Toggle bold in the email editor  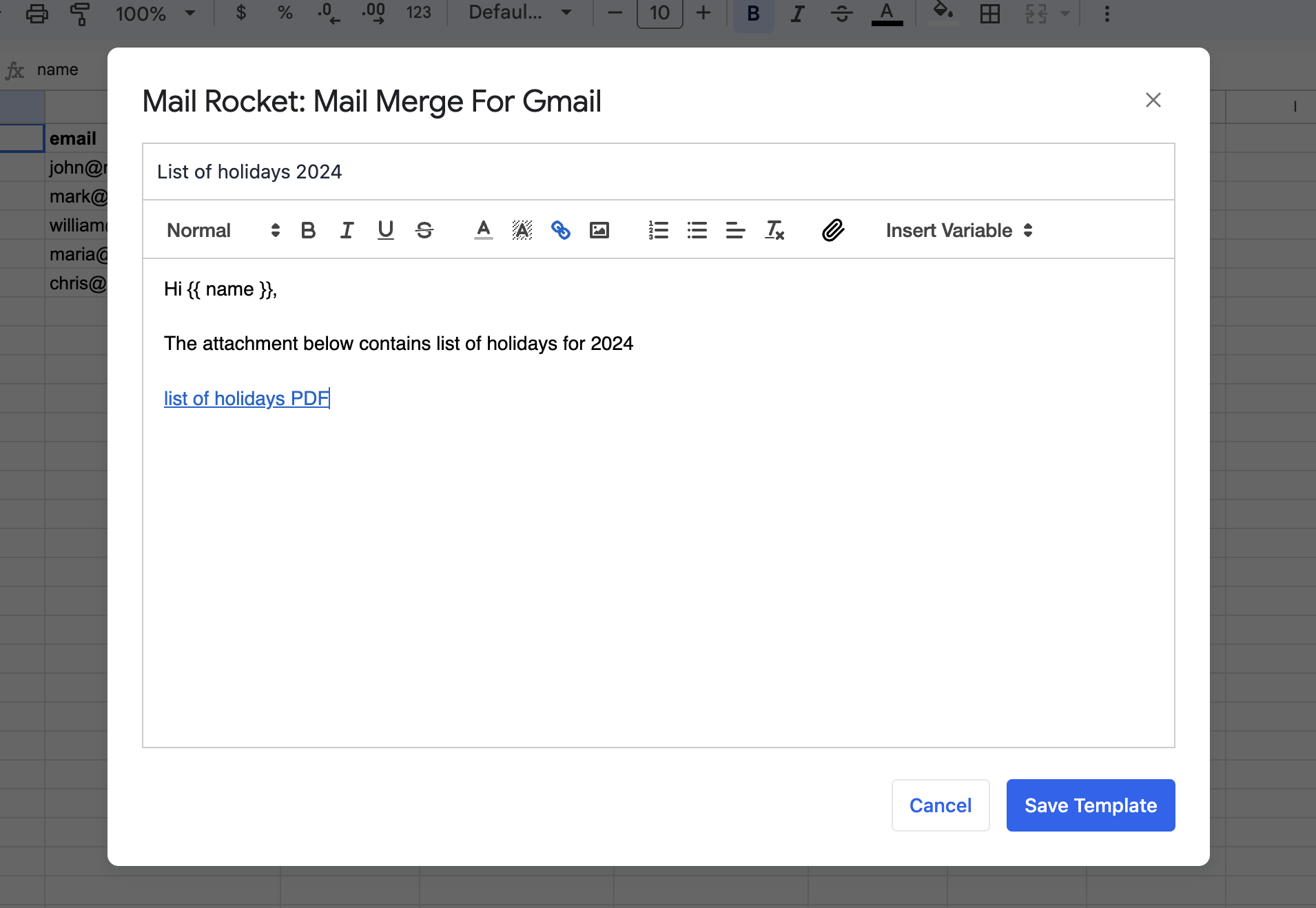pos(308,230)
